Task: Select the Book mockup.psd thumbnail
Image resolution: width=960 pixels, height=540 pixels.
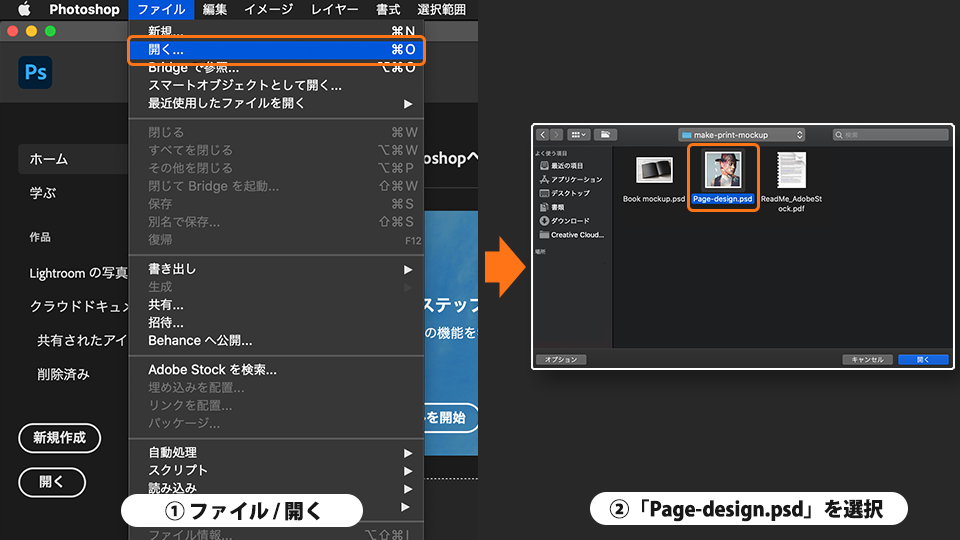Action: pos(654,171)
